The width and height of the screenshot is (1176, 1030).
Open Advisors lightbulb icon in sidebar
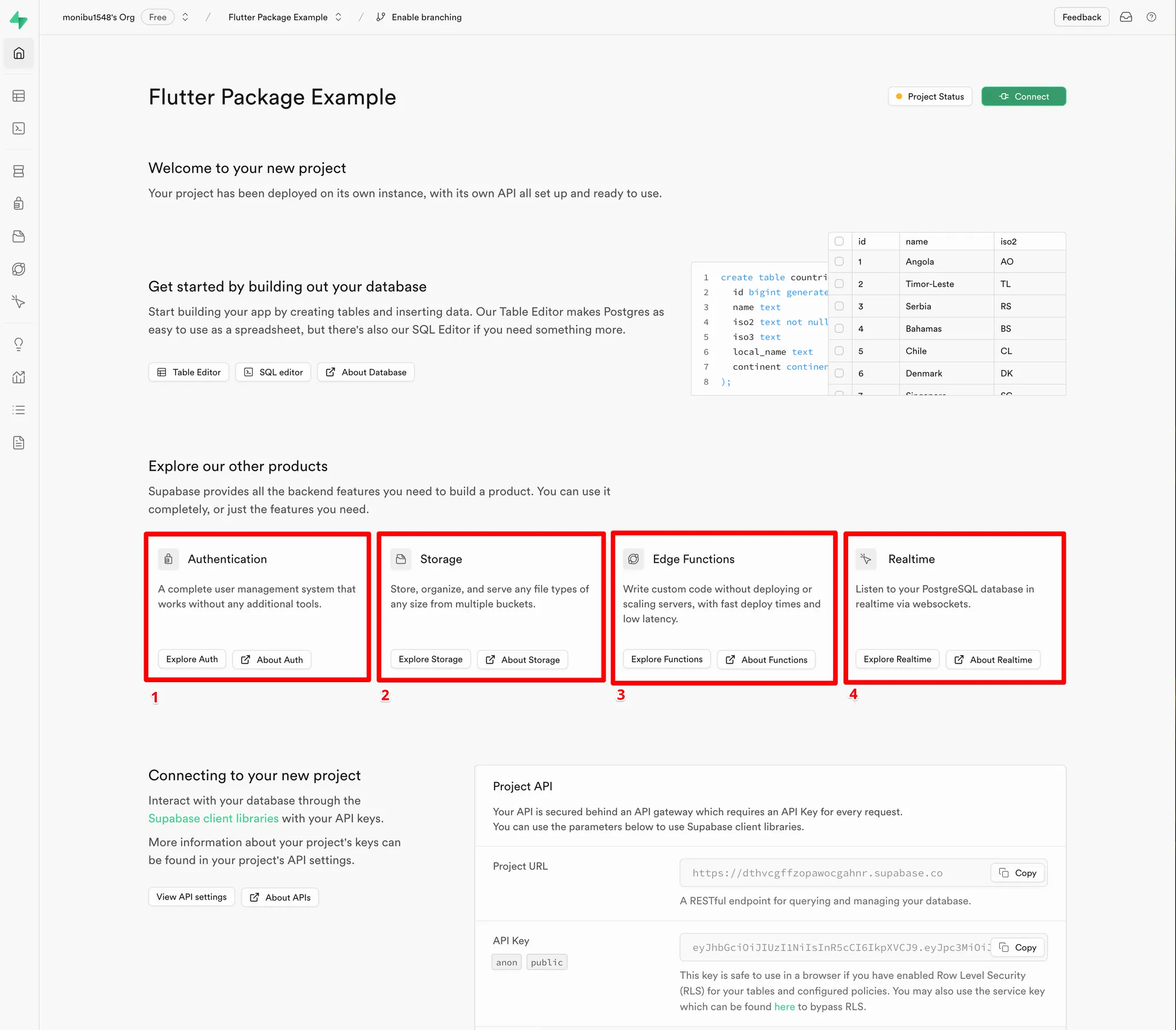pos(18,344)
